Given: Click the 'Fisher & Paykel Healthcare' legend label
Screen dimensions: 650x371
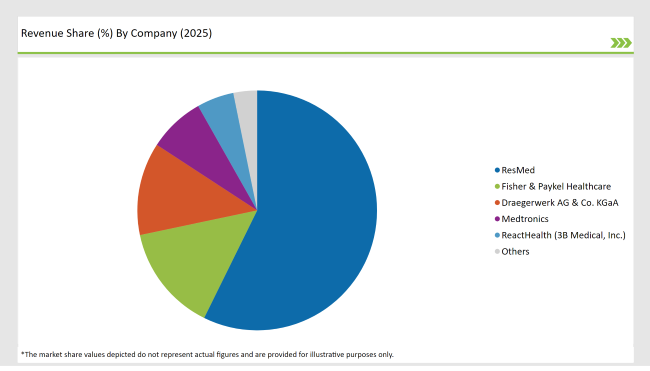Looking at the screenshot, I should click(x=556, y=187).
